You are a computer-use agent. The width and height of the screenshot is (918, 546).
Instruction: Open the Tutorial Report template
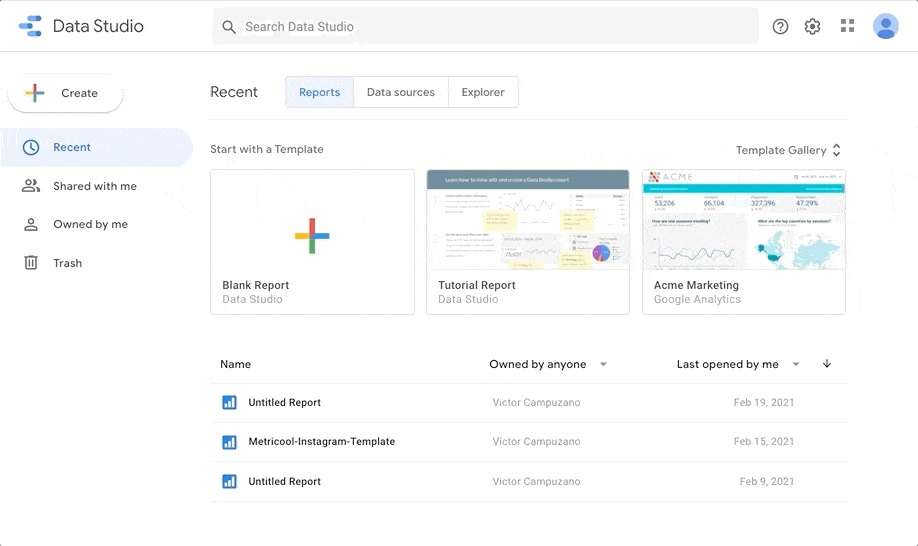coord(528,242)
